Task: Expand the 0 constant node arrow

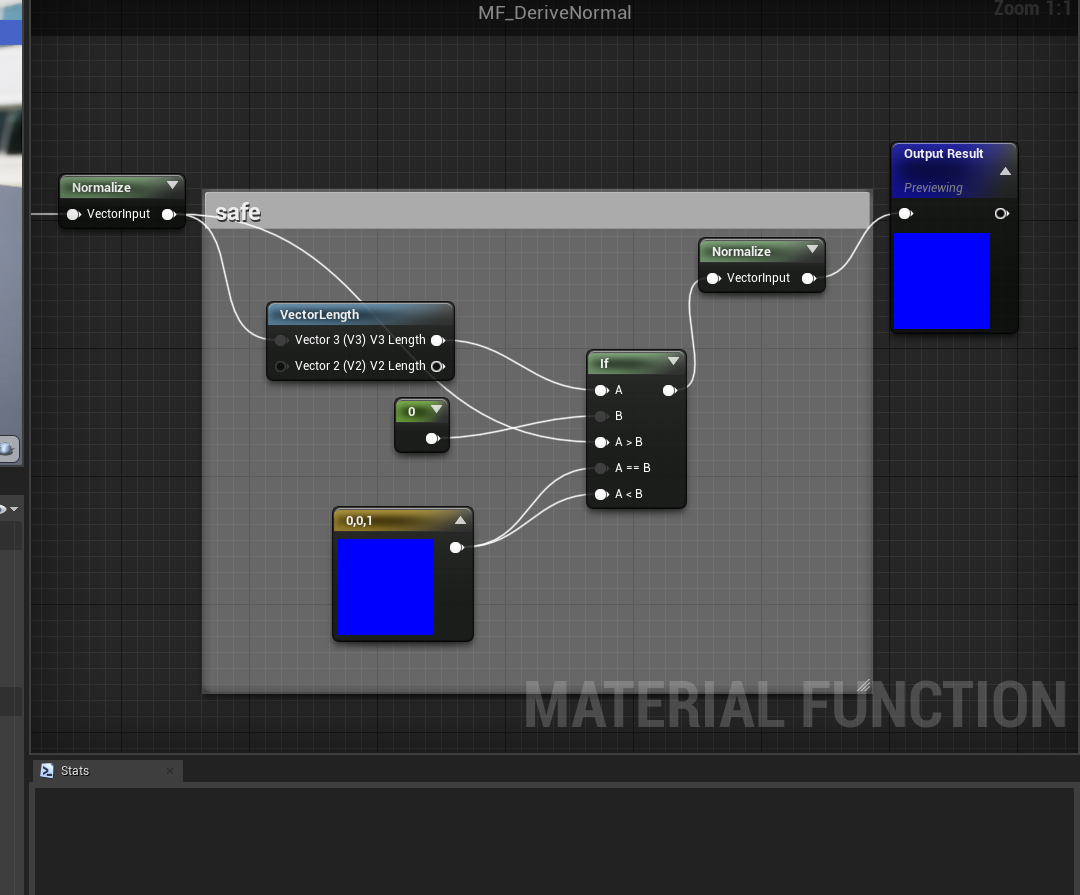Action: tap(435, 410)
